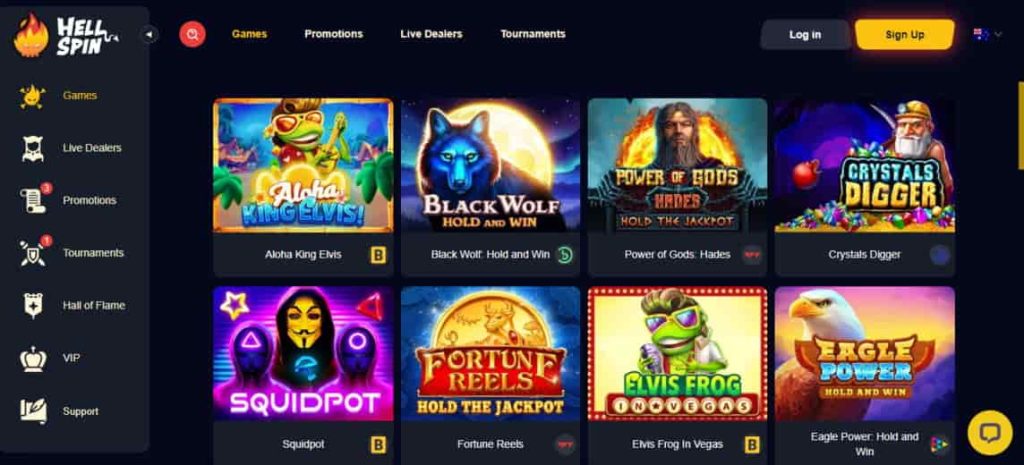Open the Hall of Flame sidebar icon

pyautogui.click(x=33, y=306)
